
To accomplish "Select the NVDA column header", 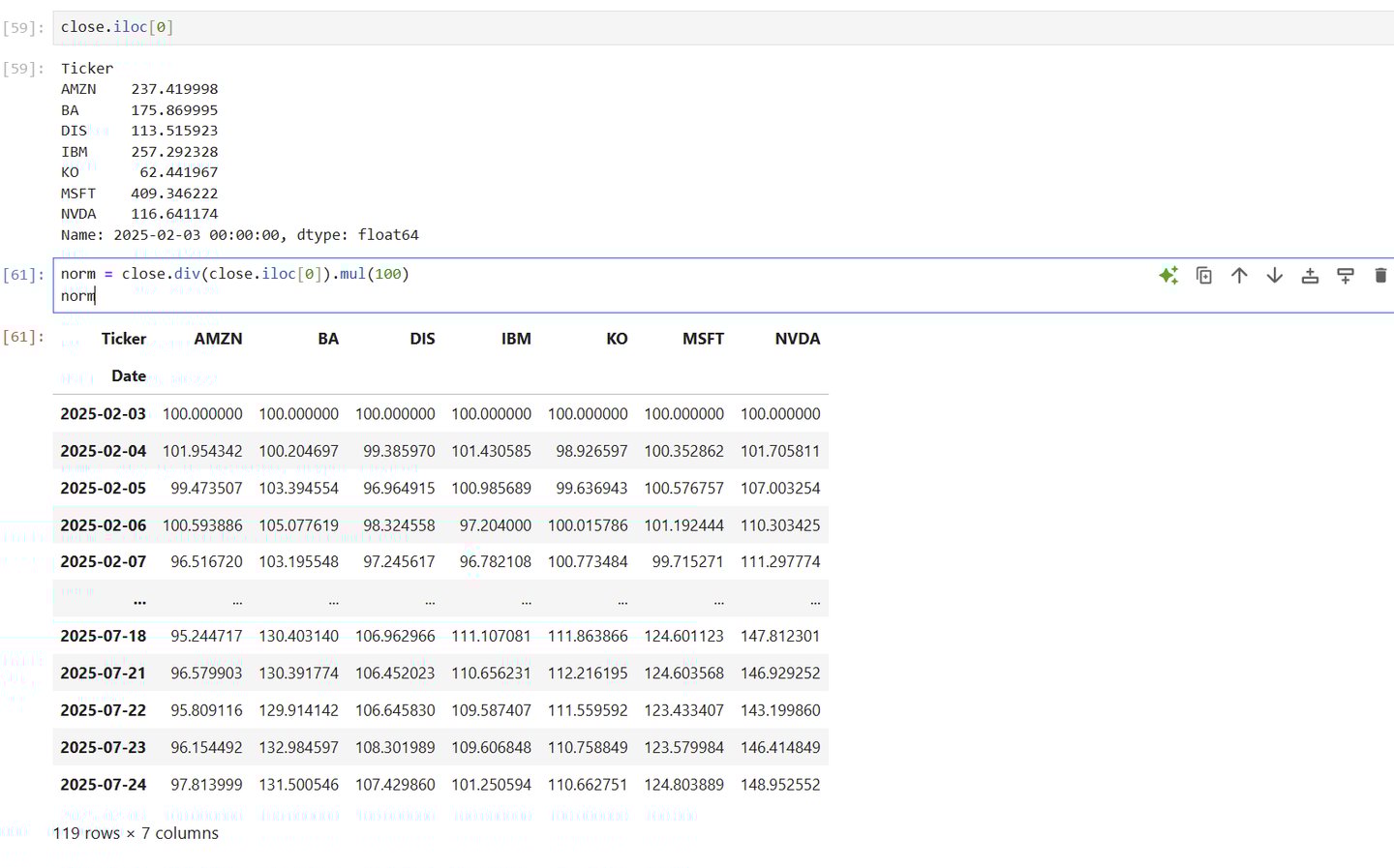I will [798, 339].
